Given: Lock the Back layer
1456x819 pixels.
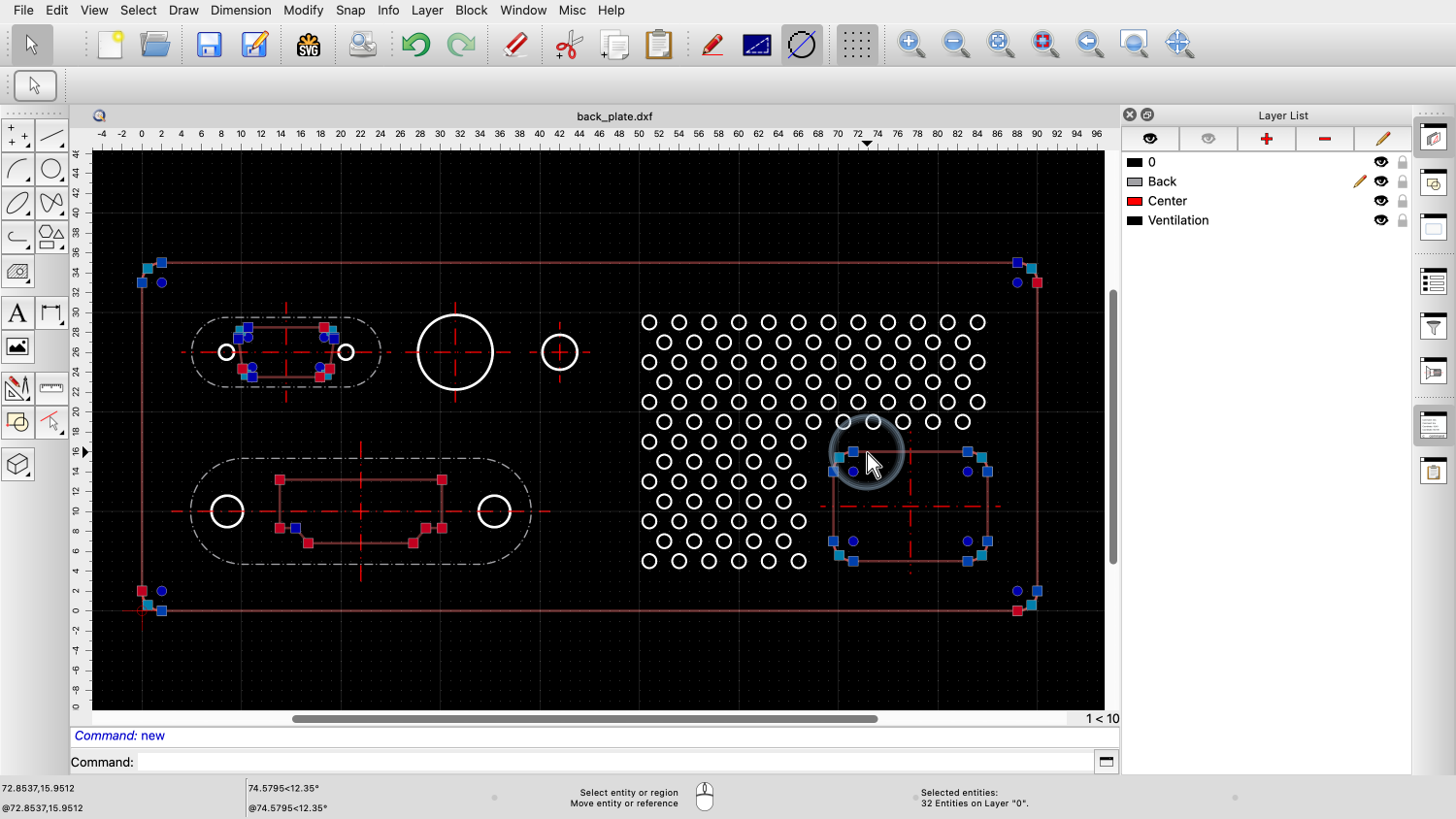Looking at the screenshot, I should [1403, 181].
